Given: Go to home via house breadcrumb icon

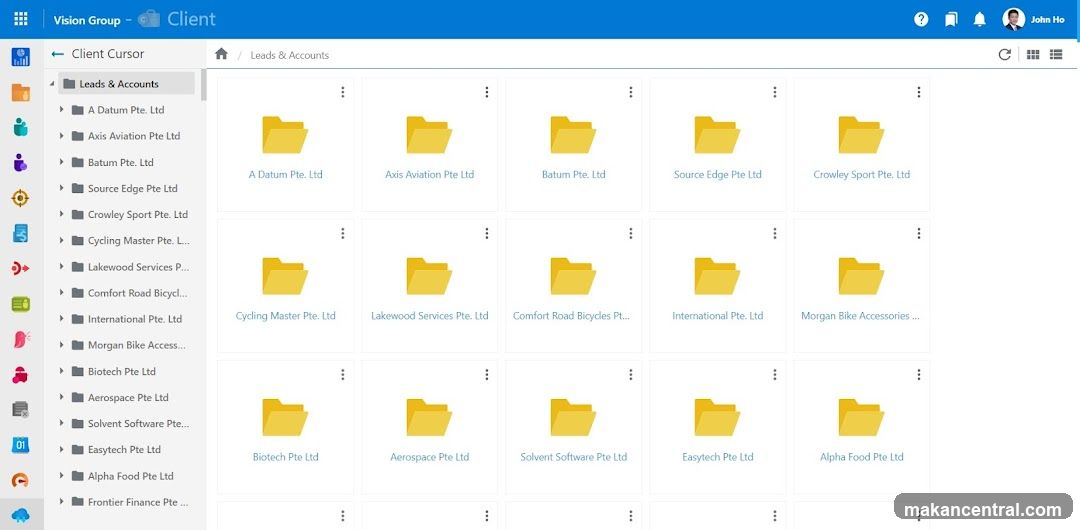Looking at the screenshot, I should click(221, 54).
